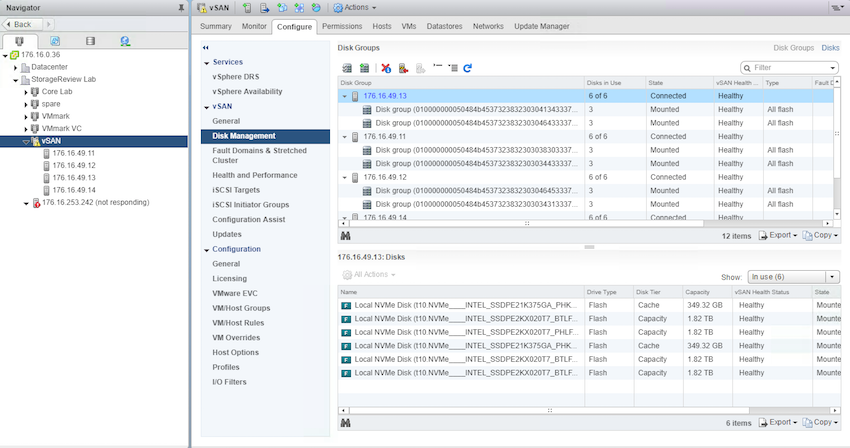Open the Actions gear menu
The image size is (850, 448).
tap(355, 8)
